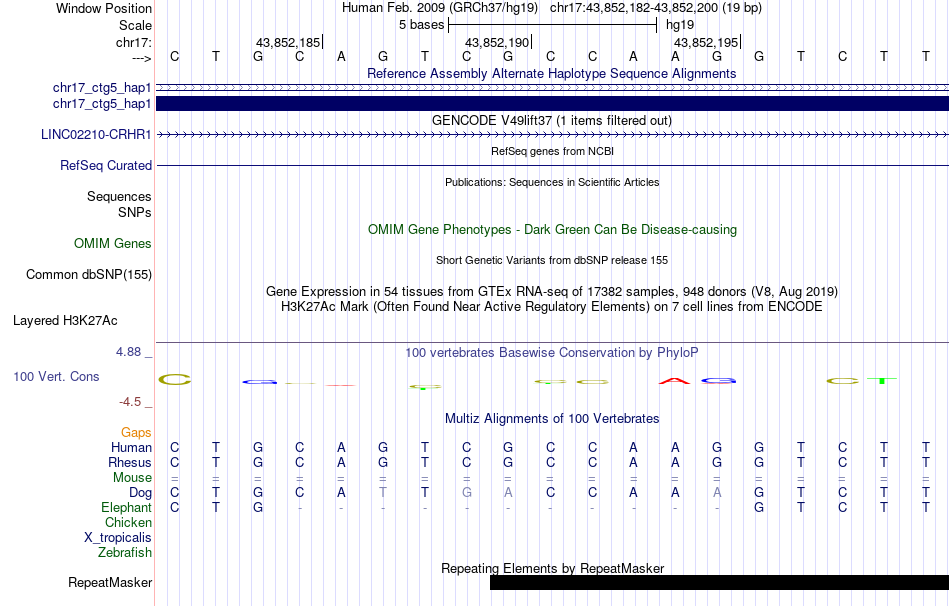Click the 5 bases scale bar
Screen dimensions: 950x606
(x=553, y=25)
